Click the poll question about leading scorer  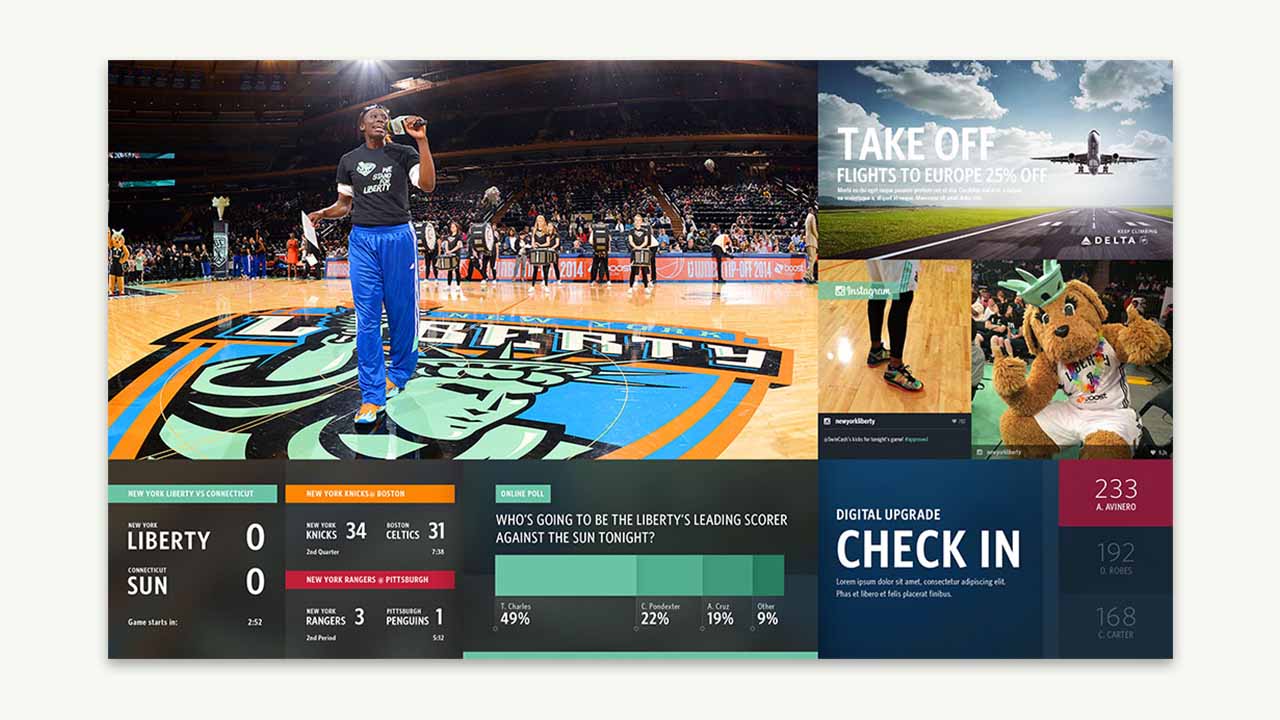[641, 528]
